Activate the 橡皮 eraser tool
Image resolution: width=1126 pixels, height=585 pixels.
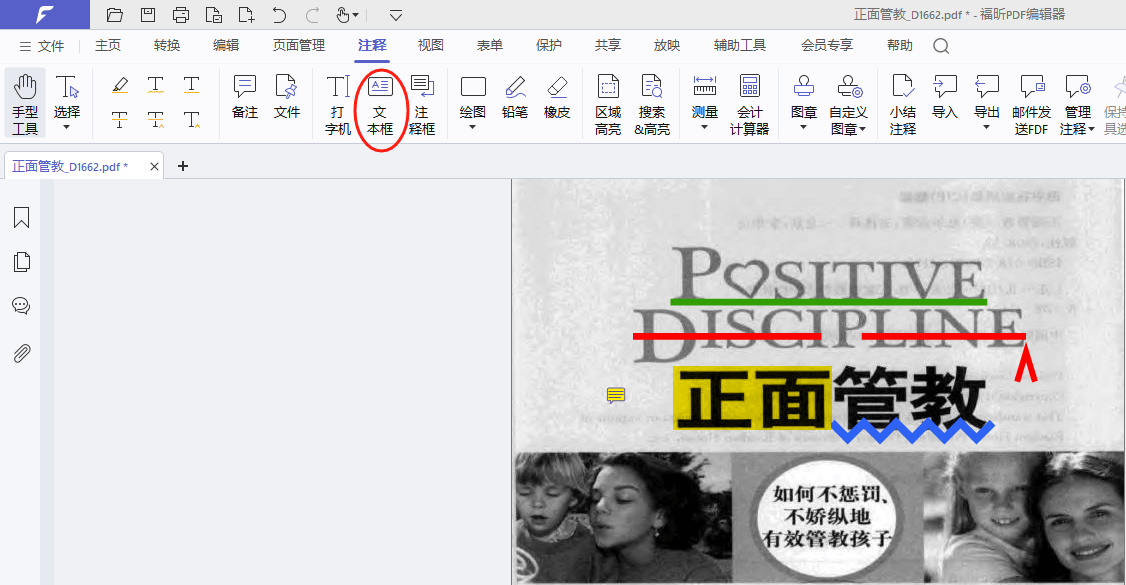(557, 97)
